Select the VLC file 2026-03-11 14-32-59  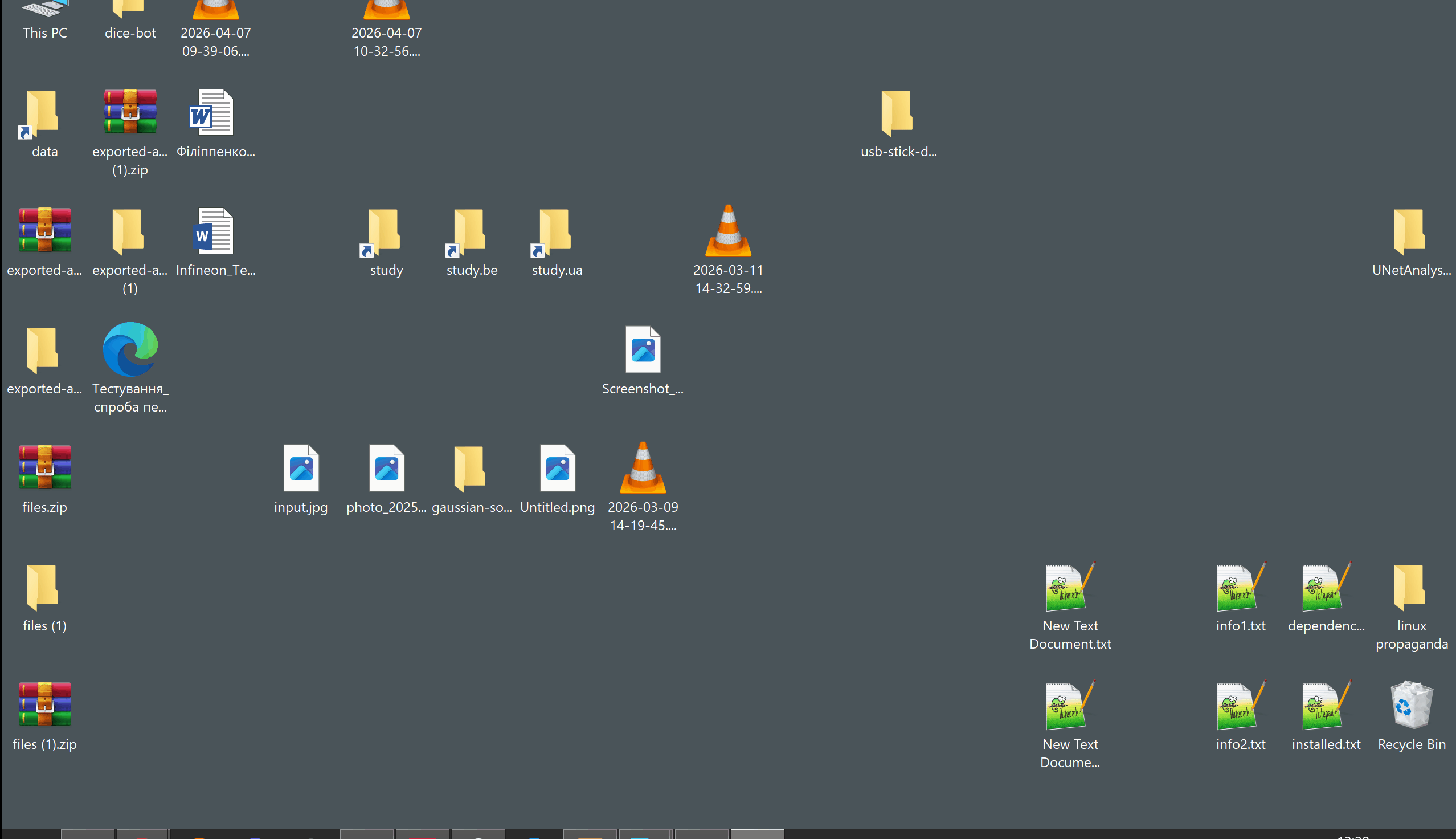(x=727, y=231)
